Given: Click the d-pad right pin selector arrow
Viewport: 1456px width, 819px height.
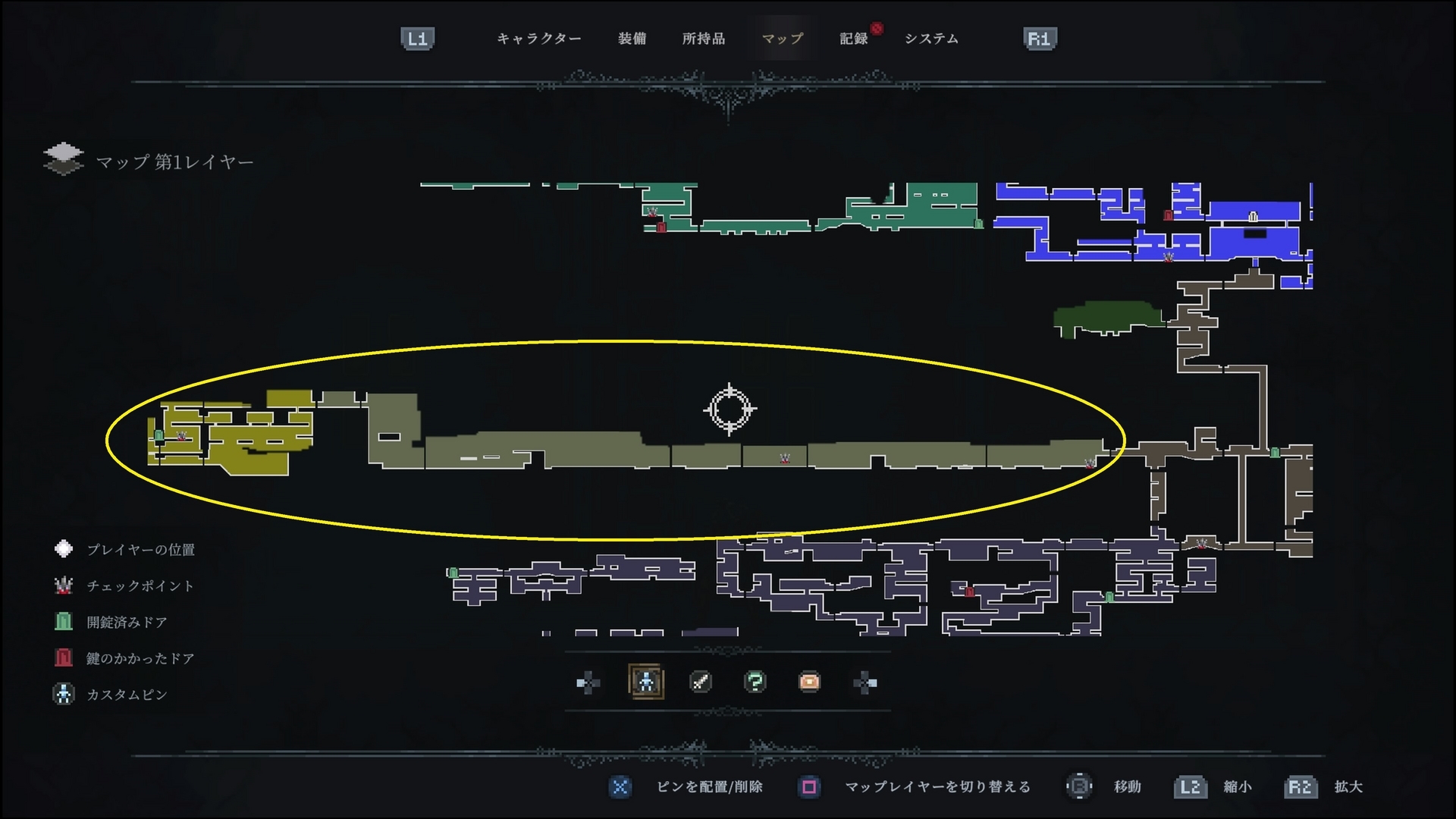Looking at the screenshot, I should click(x=865, y=682).
